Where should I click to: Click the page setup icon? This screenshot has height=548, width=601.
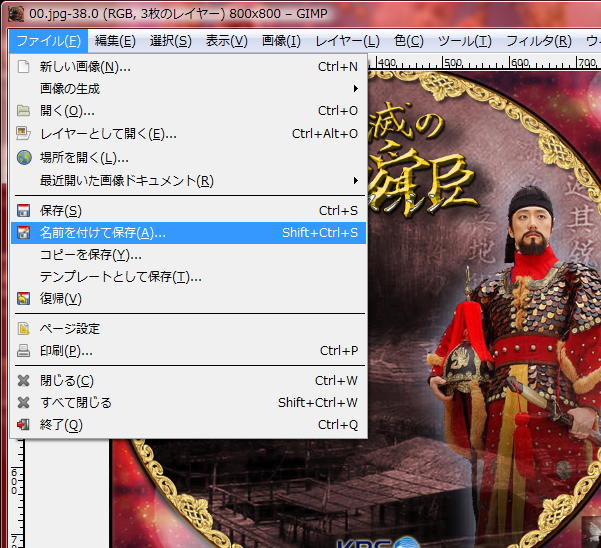tap(23, 328)
